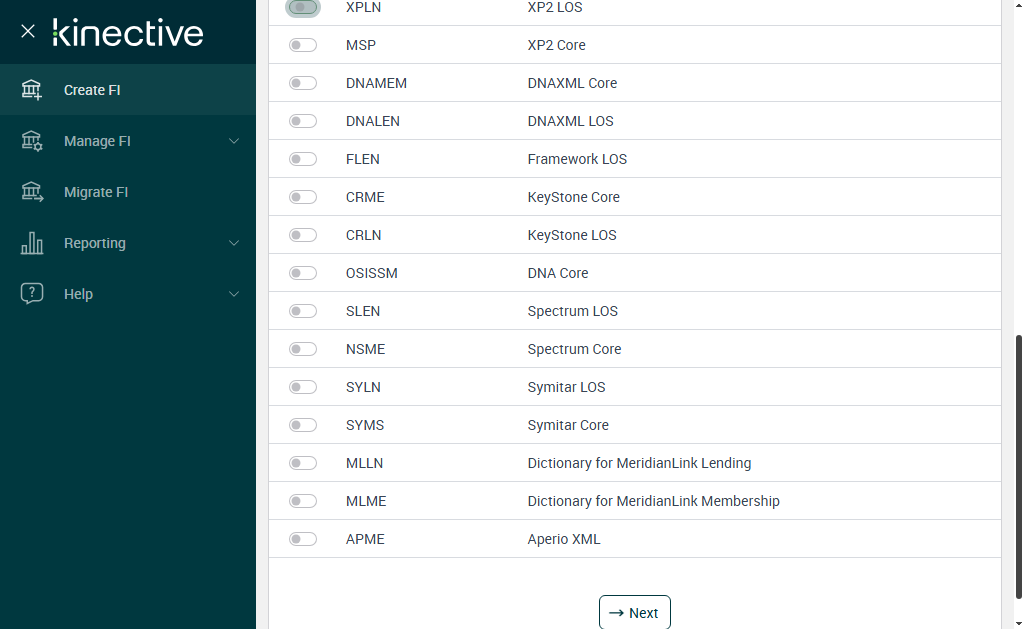
Task: Open the Manage FI menu item
Action: (x=128, y=140)
